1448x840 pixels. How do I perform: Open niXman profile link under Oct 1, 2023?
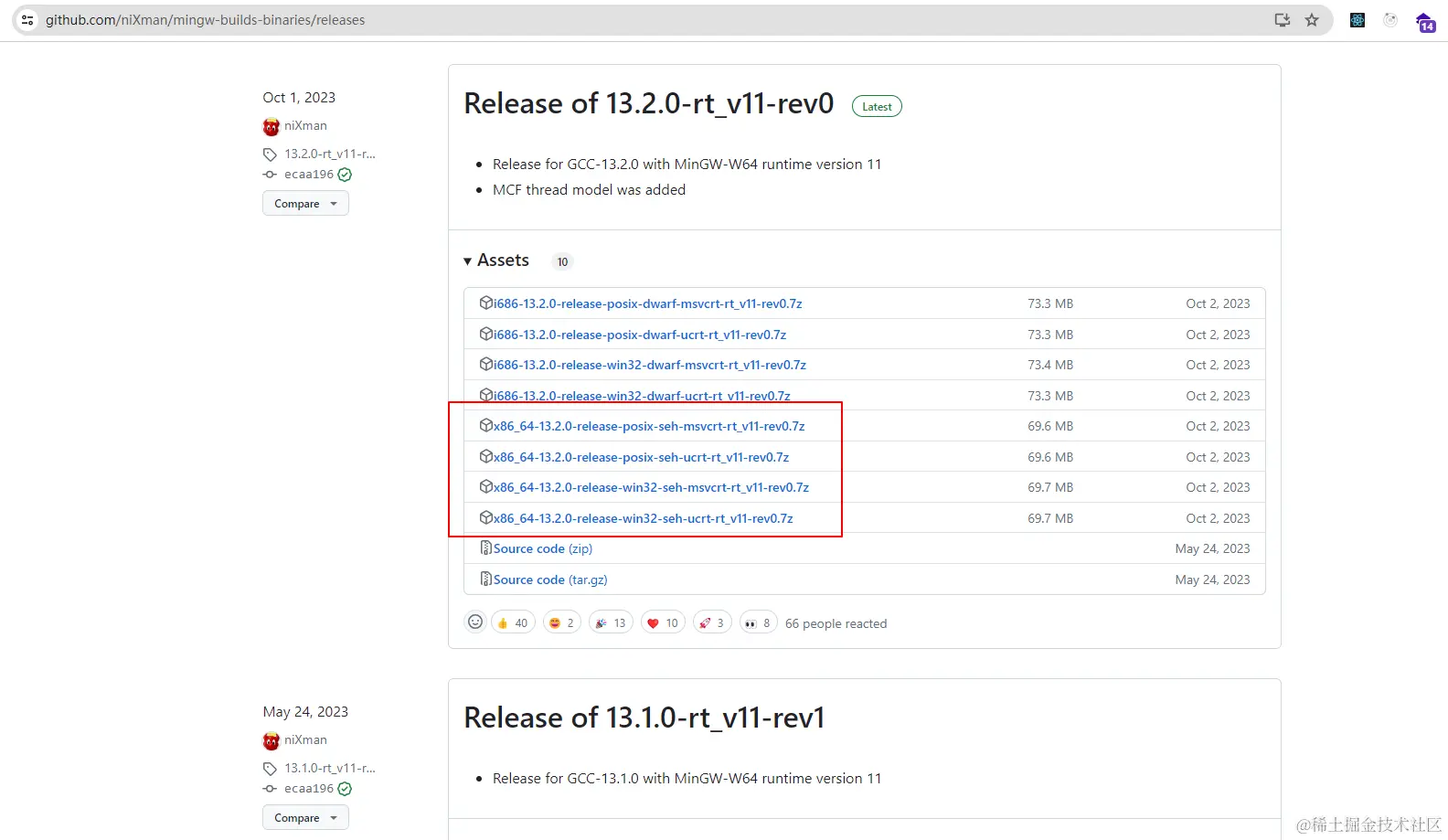[x=305, y=125]
